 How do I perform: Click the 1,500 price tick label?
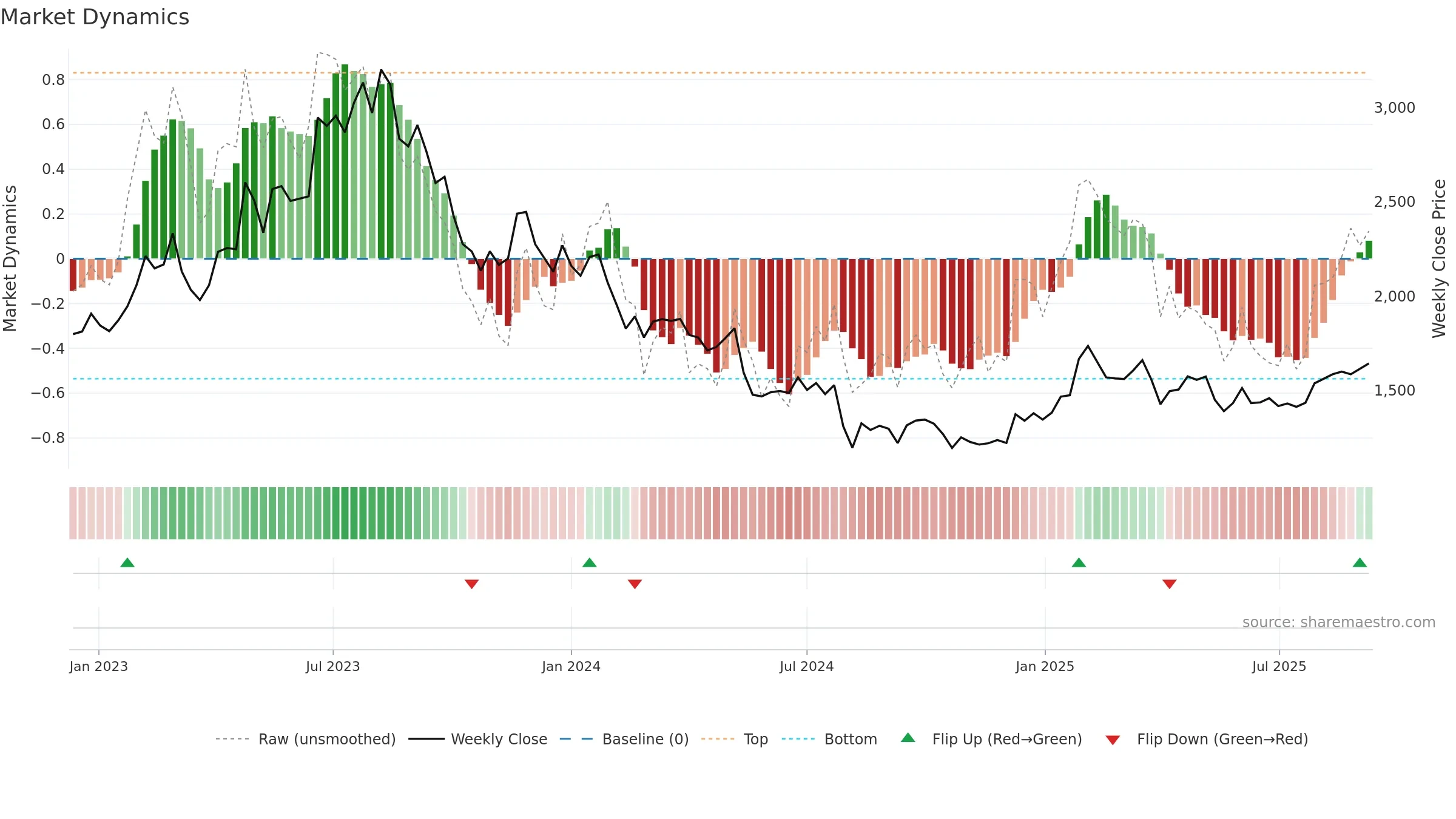coord(1395,391)
